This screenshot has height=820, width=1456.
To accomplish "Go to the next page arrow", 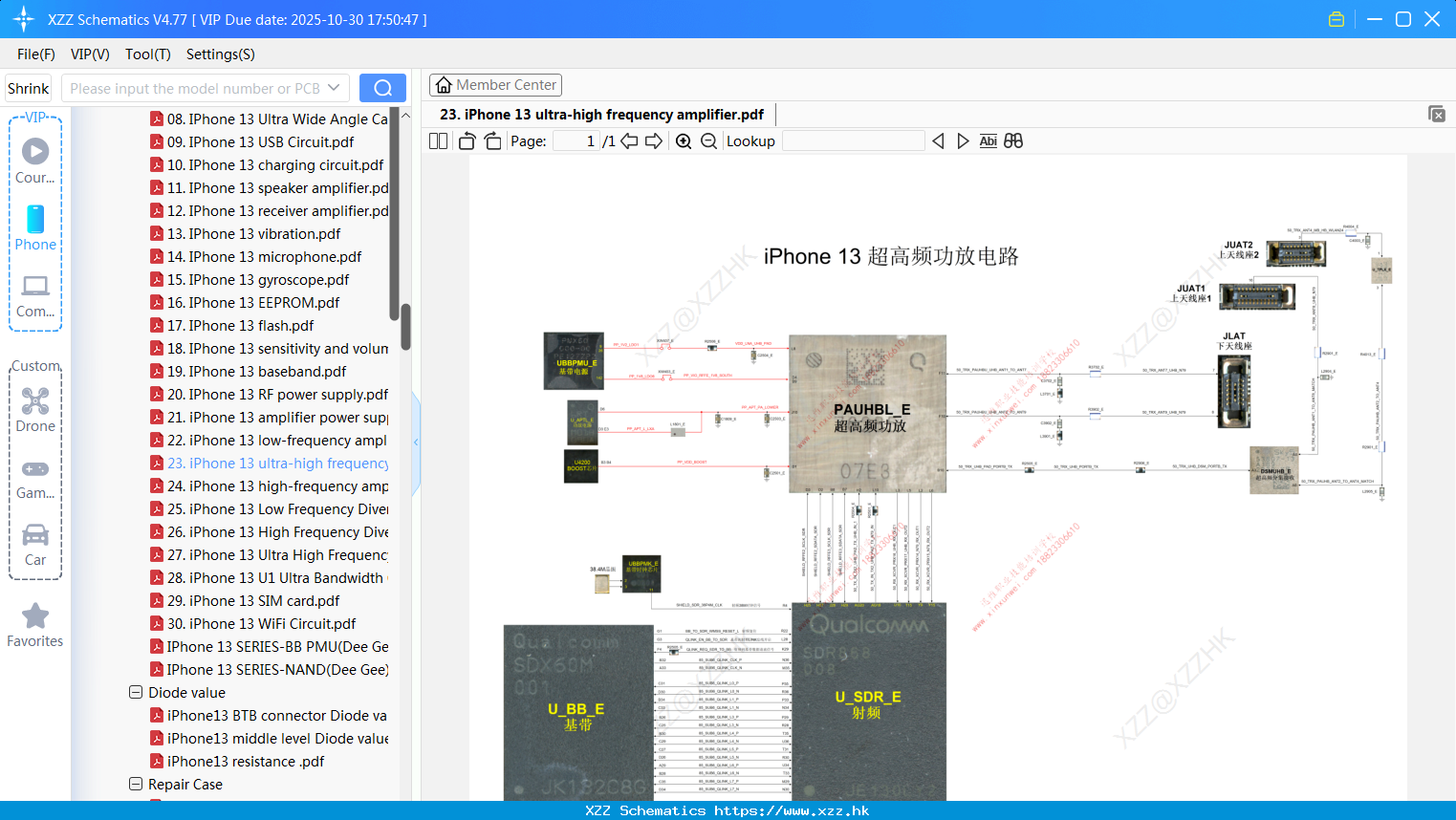I will [x=654, y=140].
